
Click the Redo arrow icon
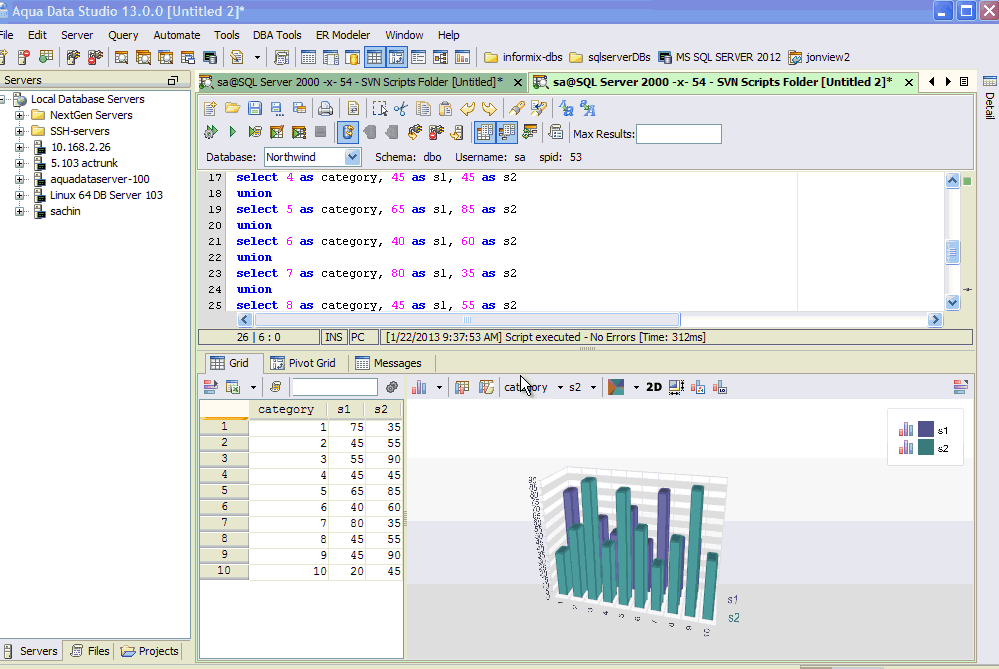(489, 109)
